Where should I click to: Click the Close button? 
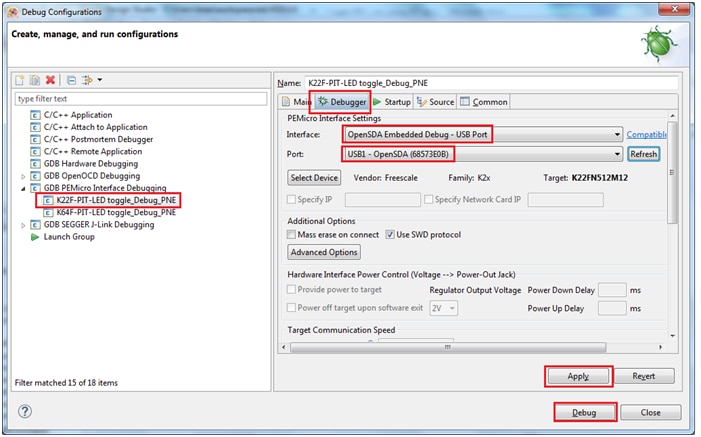pos(650,412)
